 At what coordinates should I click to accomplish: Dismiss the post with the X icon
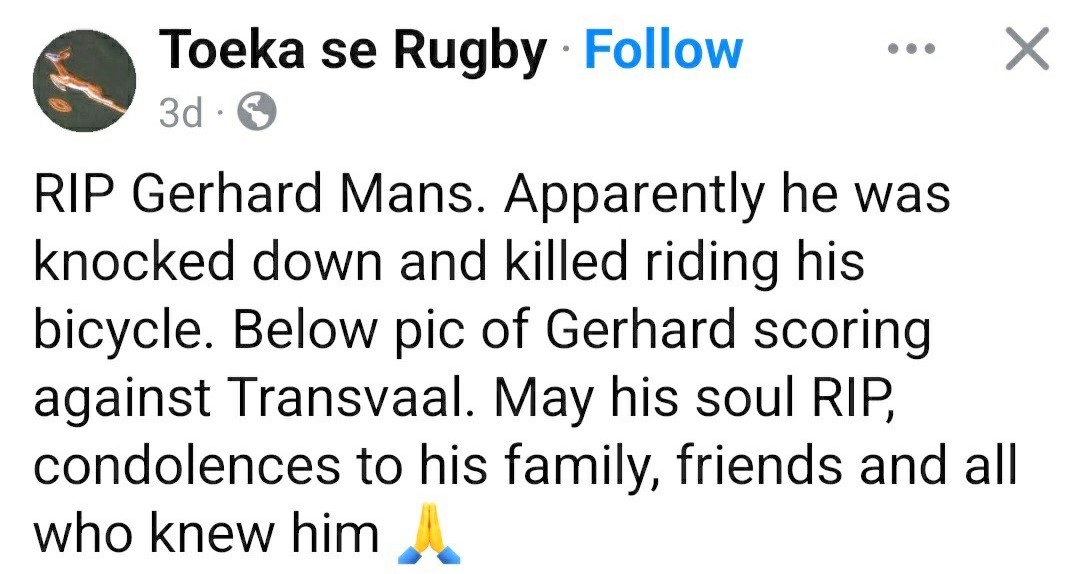coord(1026,50)
